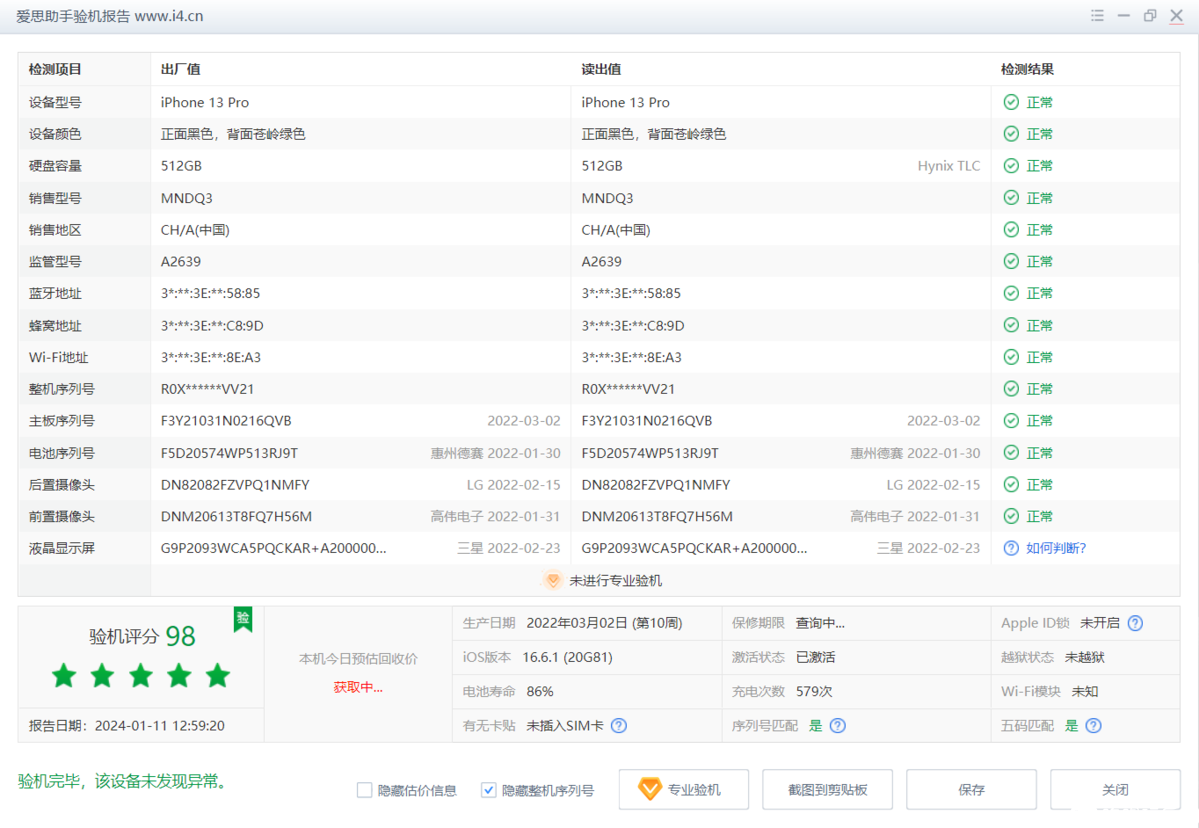The width and height of the screenshot is (1199, 828).
Task: Click the Hynix TLC label
Action: pos(949,166)
